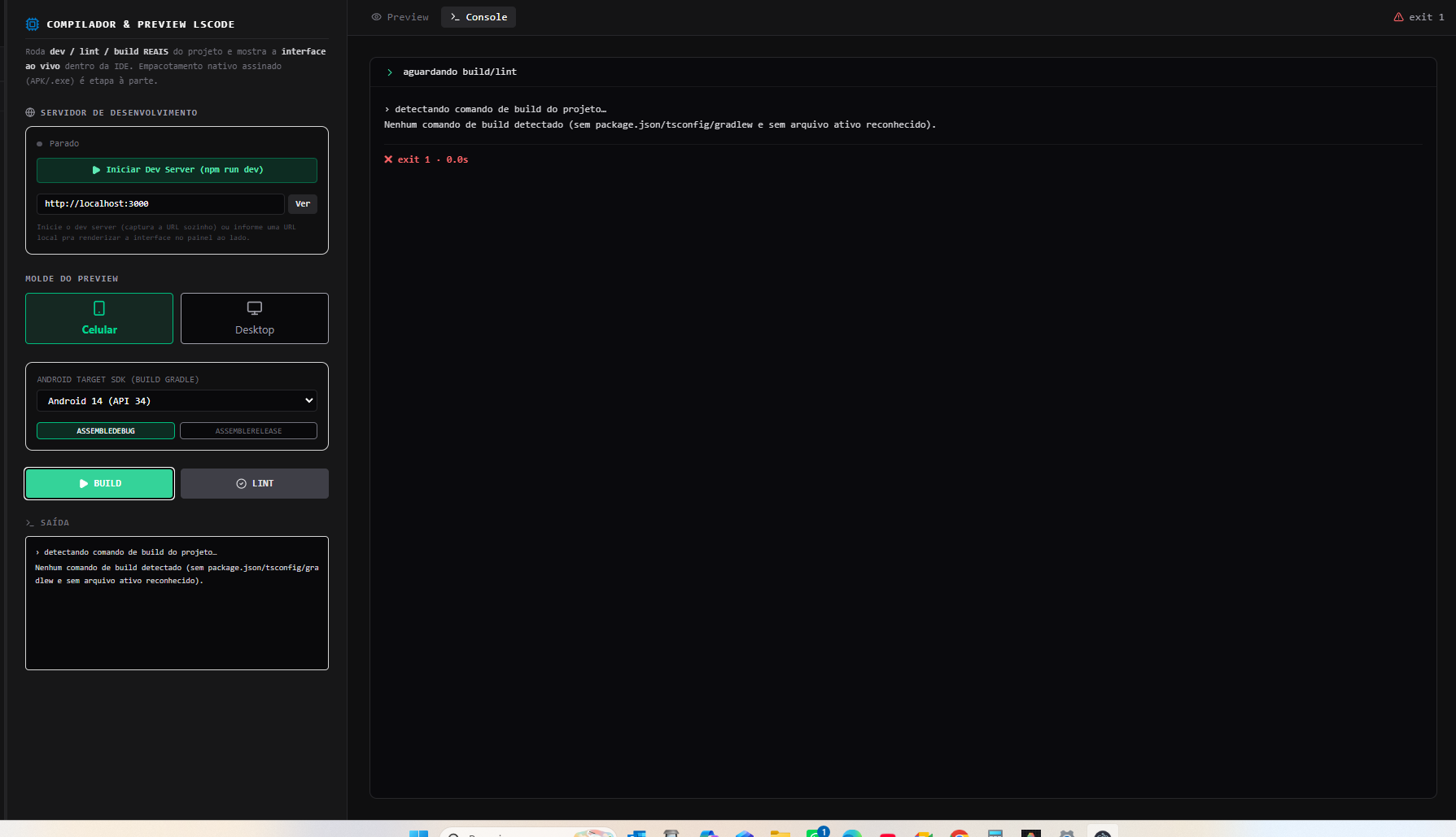The width and height of the screenshot is (1456, 837).
Task: Open Windows Start from the taskbar
Action: point(418,833)
